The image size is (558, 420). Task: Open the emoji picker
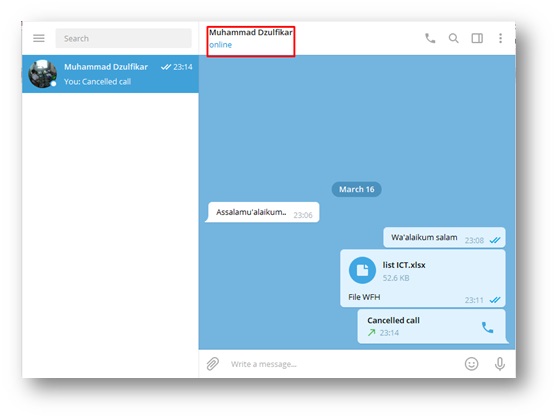[472, 364]
